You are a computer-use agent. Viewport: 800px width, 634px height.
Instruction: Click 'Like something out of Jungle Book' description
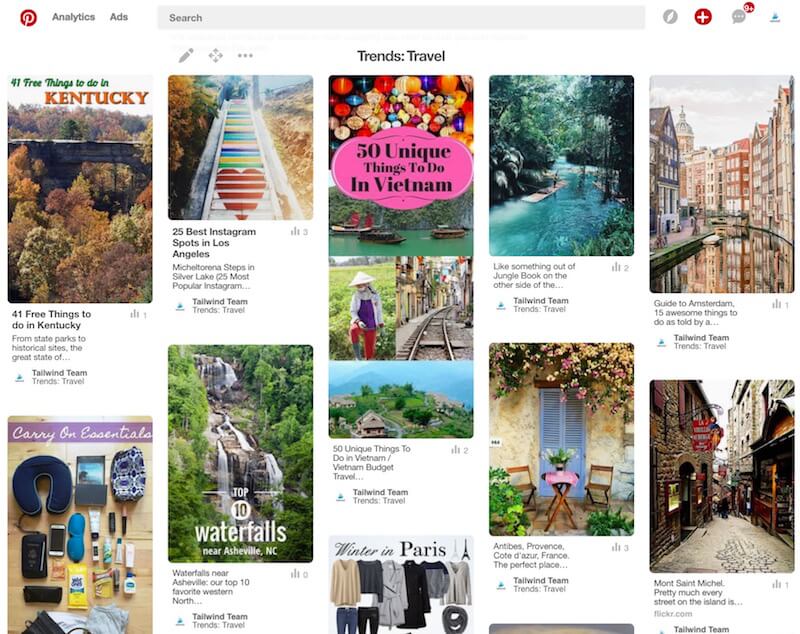click(x=534, y=275)
